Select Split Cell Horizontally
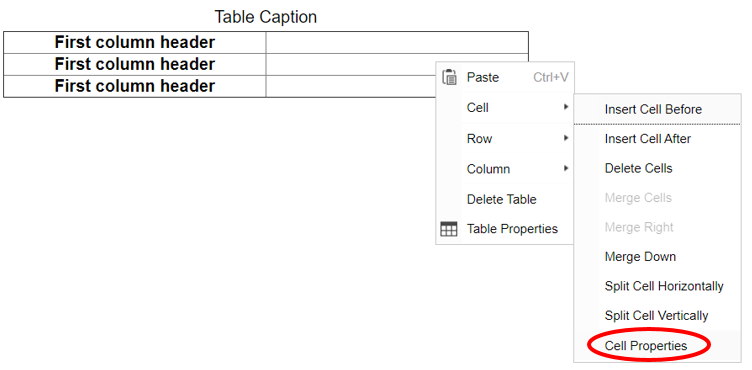 pos(664,286)
